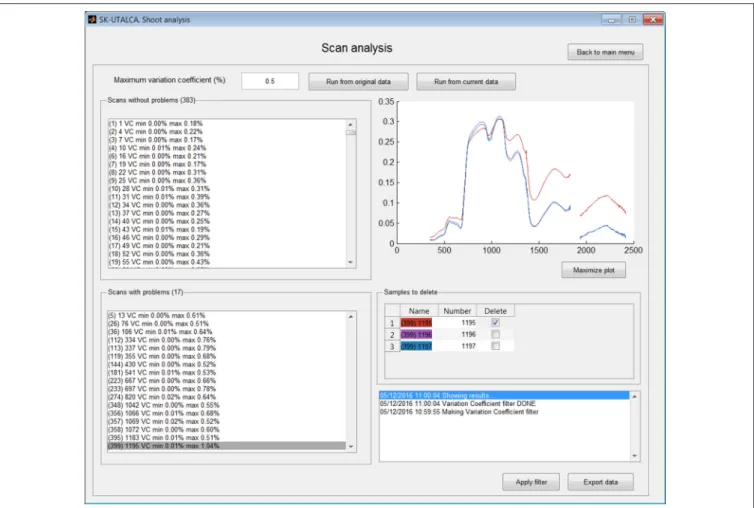
Task: Click scrollbar thumb in Scans without problems list
Action: click(351, 132)
